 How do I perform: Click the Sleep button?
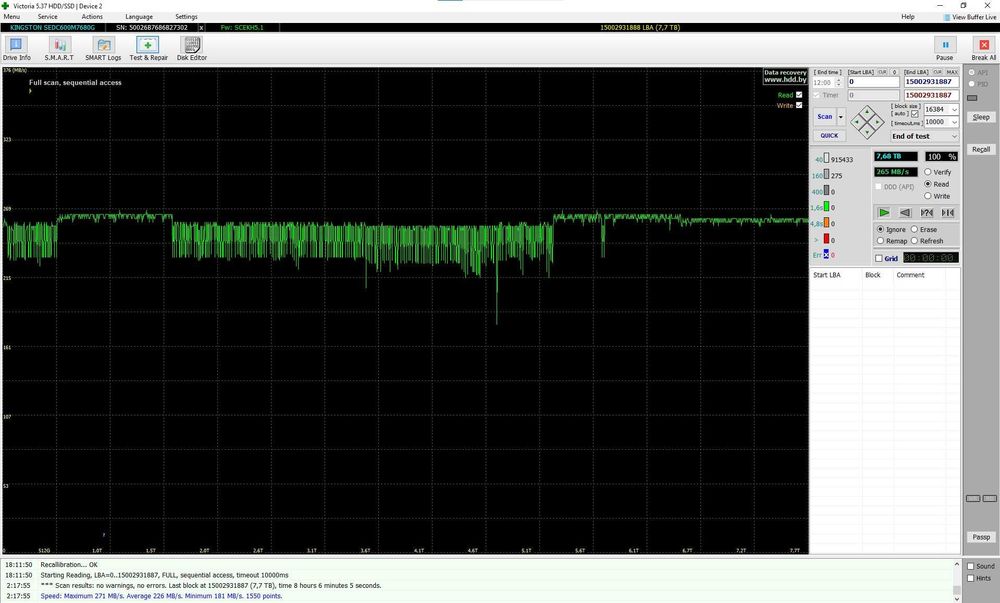click(981, 117)
